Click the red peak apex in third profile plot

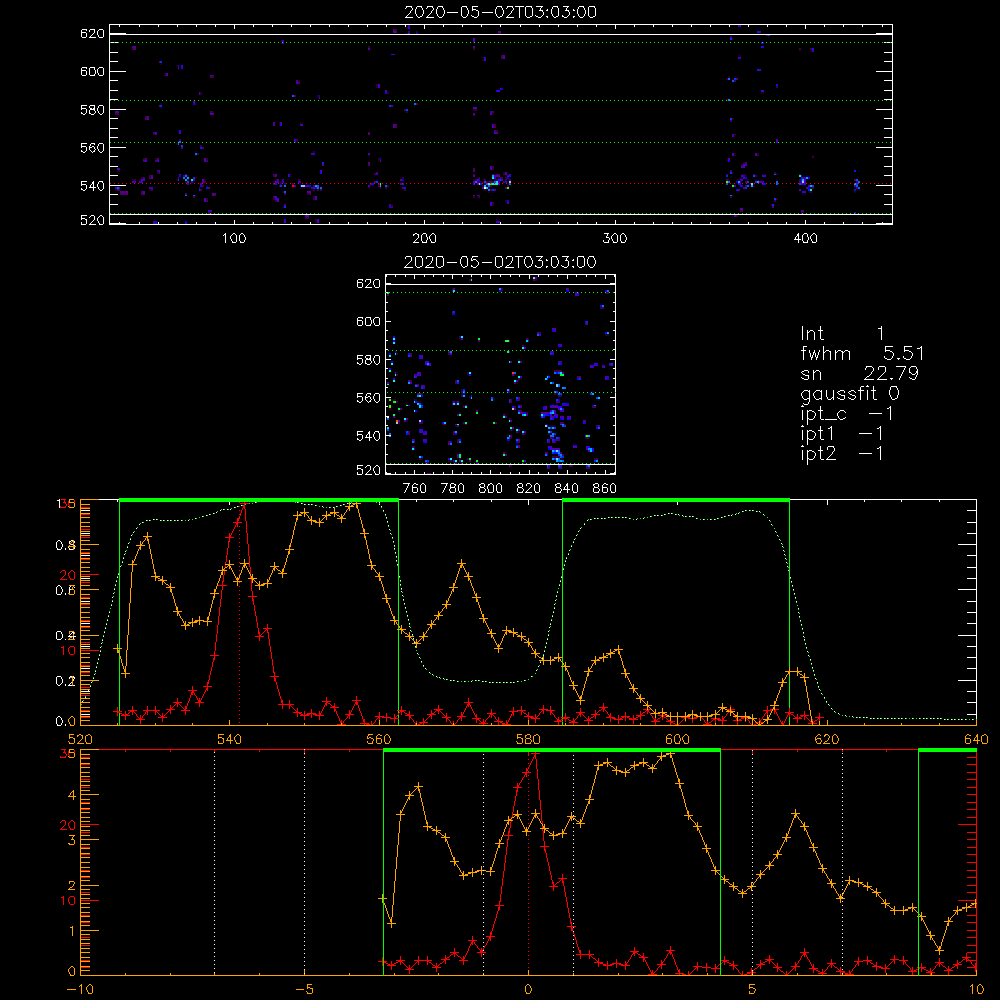point(244,504)
